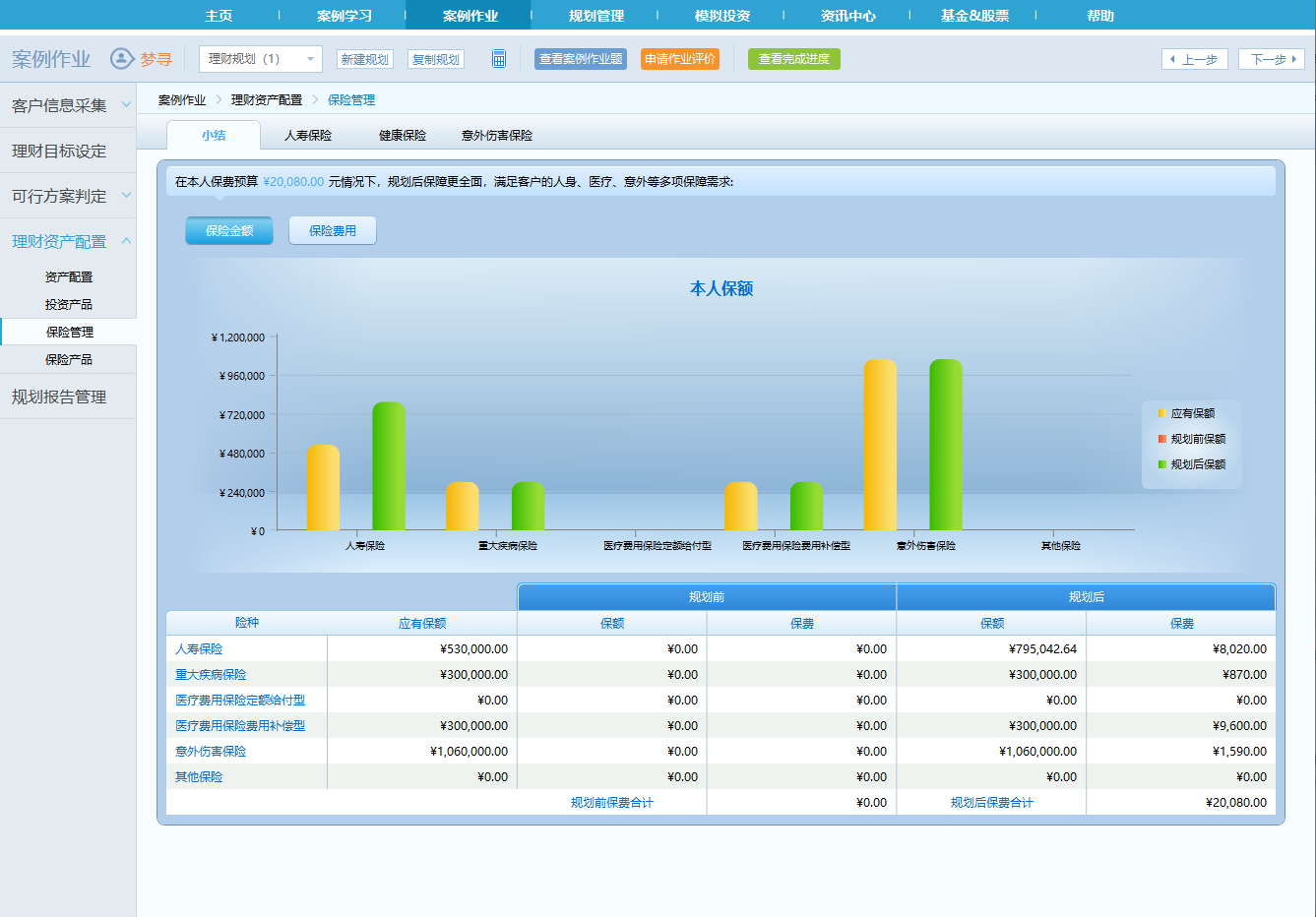
Task: Open 理财目标设定 in the sidebar
Action: pos(68,151)
